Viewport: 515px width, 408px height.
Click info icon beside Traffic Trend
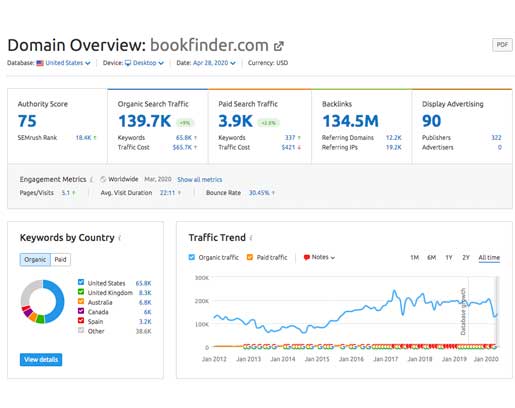point(251,238)
